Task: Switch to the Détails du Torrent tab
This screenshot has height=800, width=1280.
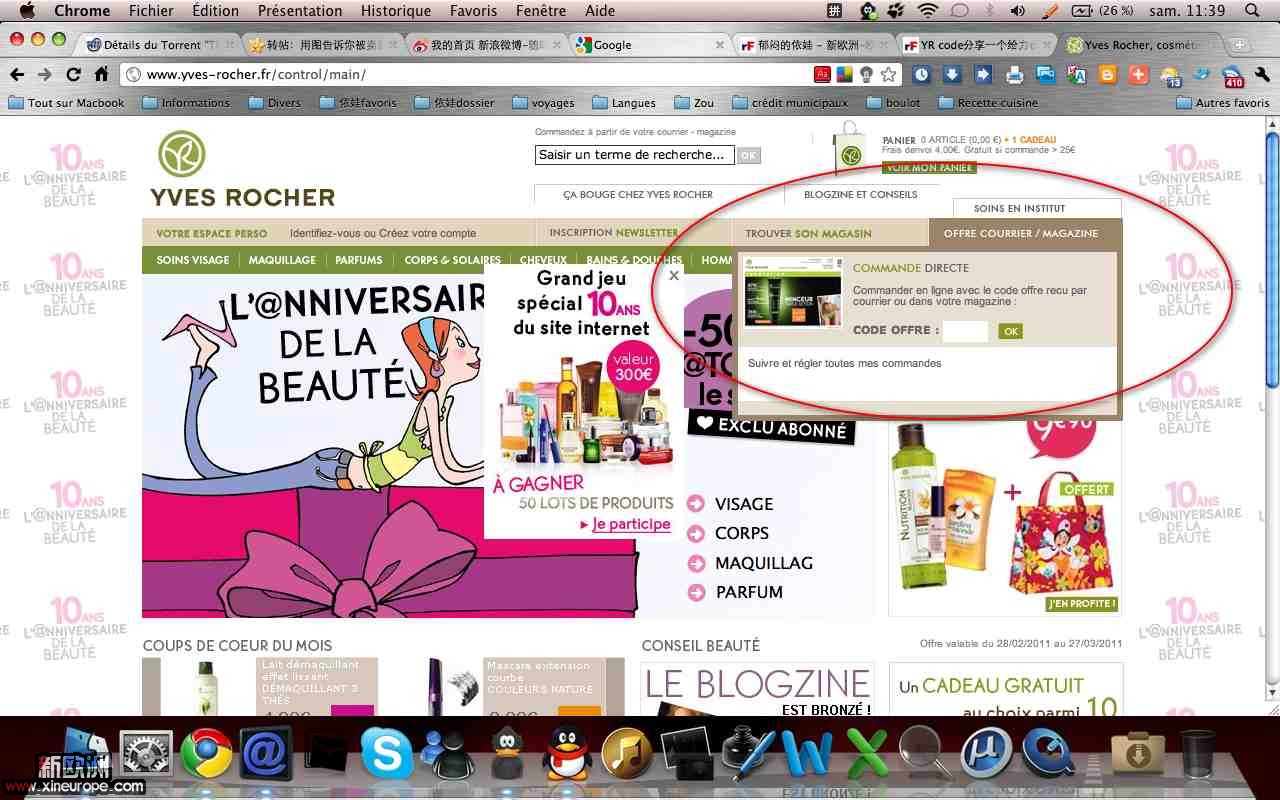Action: click(x=160, y=45)
